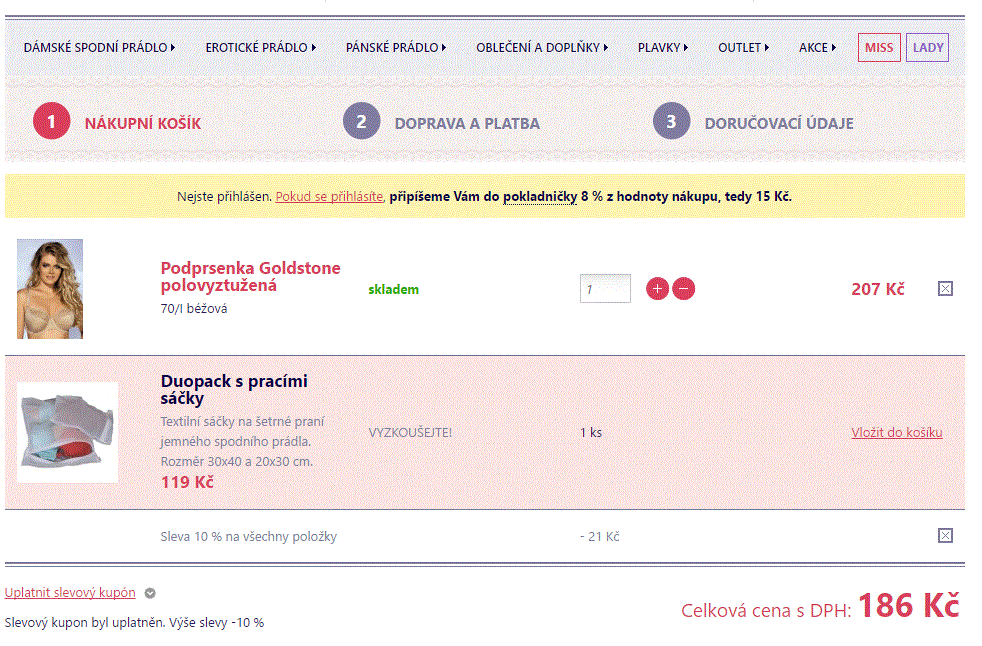Open the Podprsenka Goldstone product title
The height and width of the screenshot is (646, 982).
coord(251,276)
